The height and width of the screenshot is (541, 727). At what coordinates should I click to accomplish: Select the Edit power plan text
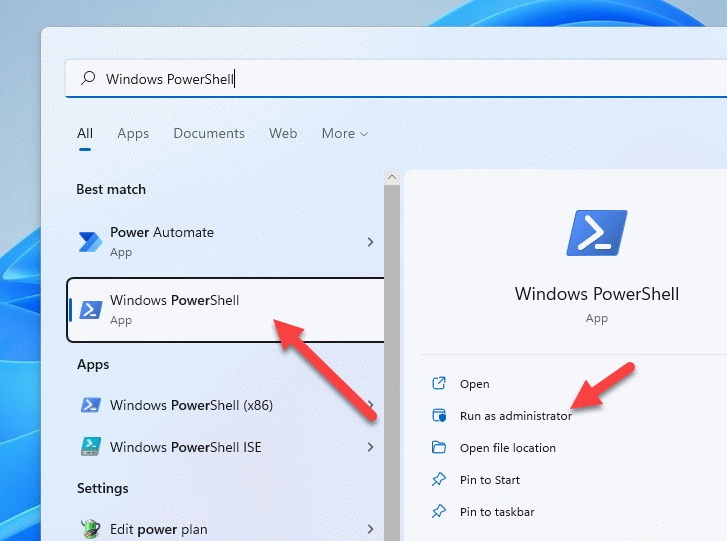pos(159,529)
